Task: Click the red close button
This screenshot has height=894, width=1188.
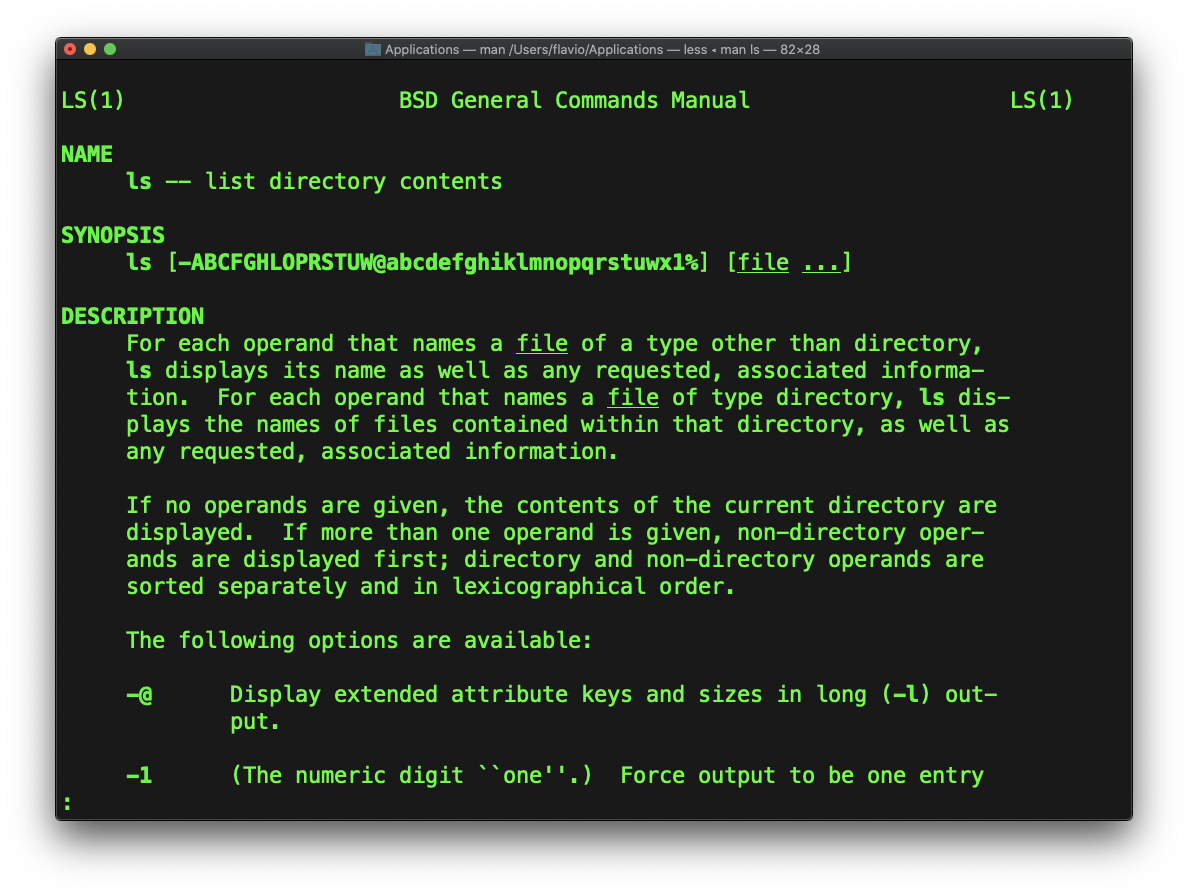Action: [70, 48]
